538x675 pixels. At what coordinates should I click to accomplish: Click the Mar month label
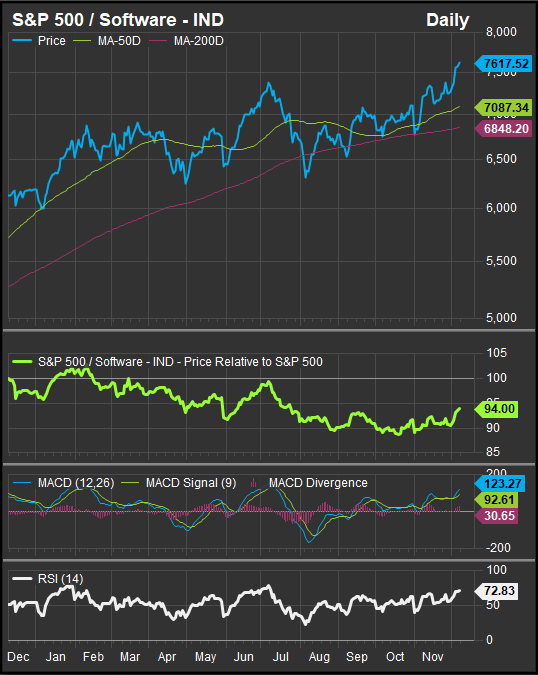click(130, 657)
